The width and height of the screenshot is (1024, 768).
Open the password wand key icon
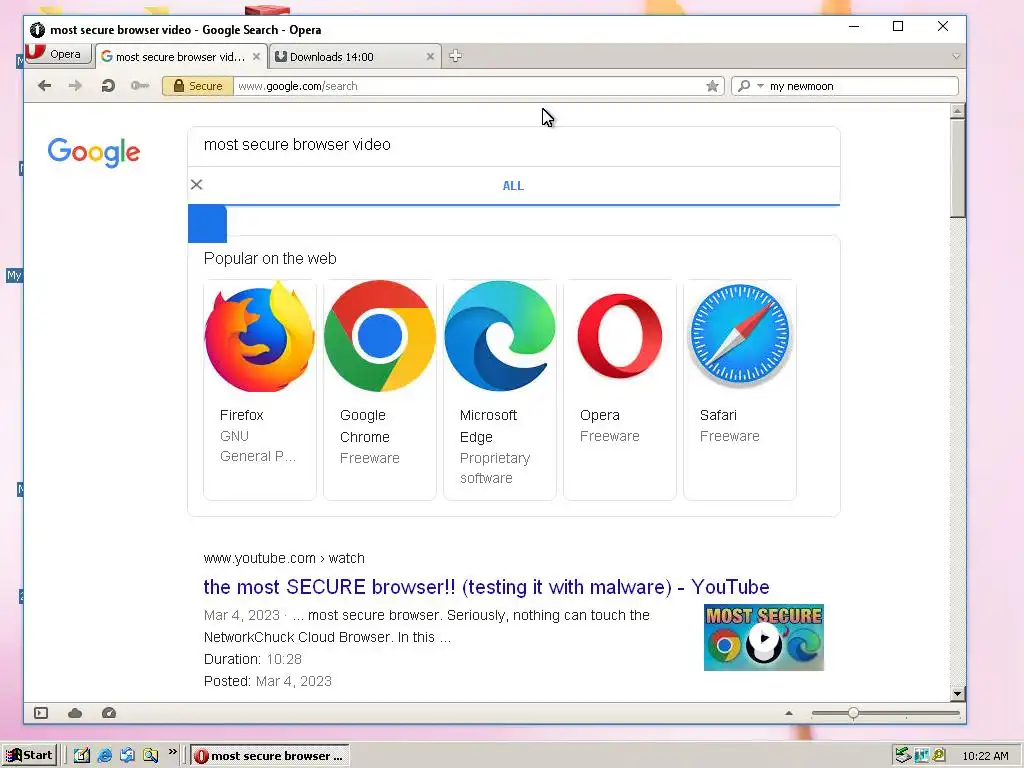[x=140, y=86]
